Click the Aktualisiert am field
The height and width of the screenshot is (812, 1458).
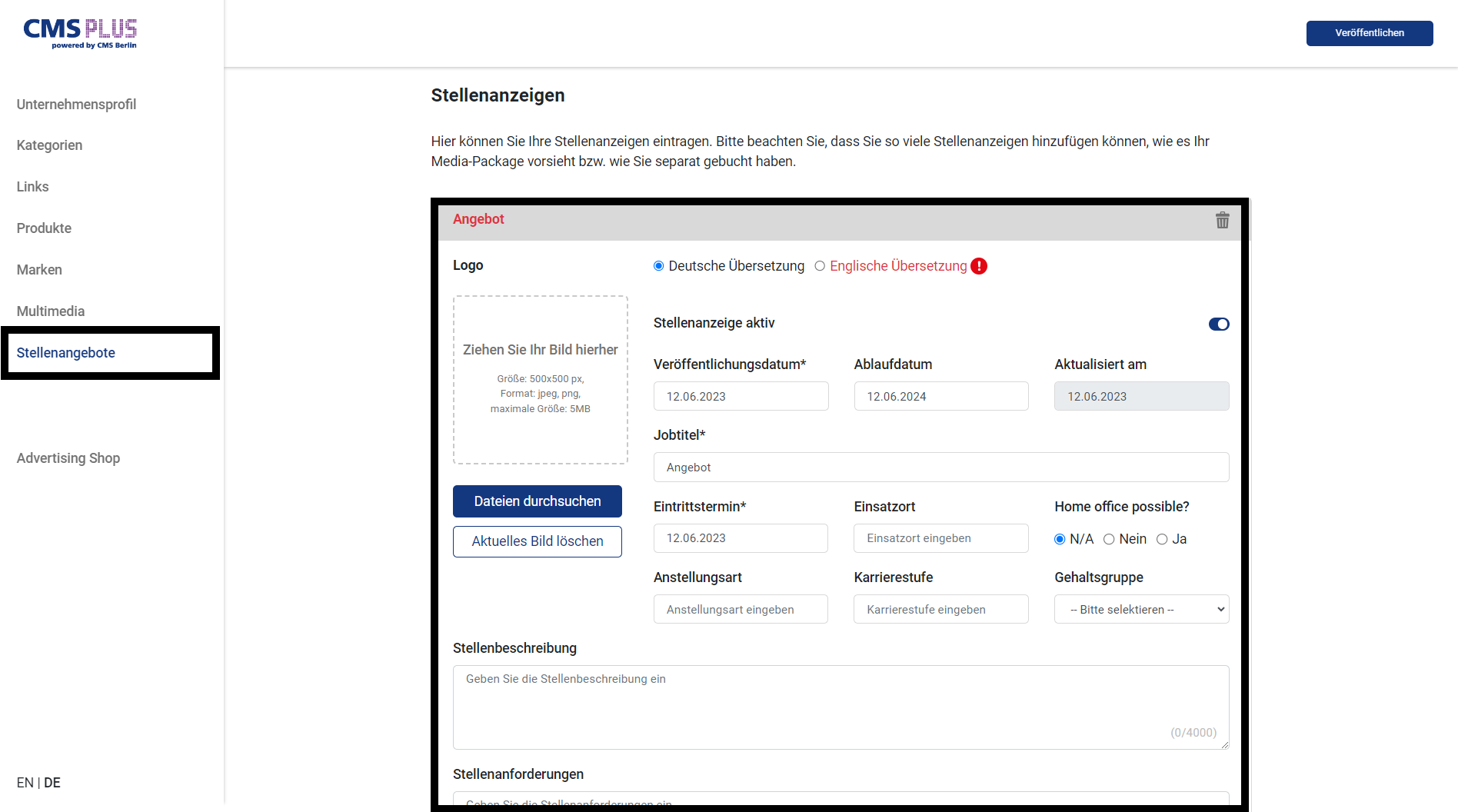tap(1141, 396)
